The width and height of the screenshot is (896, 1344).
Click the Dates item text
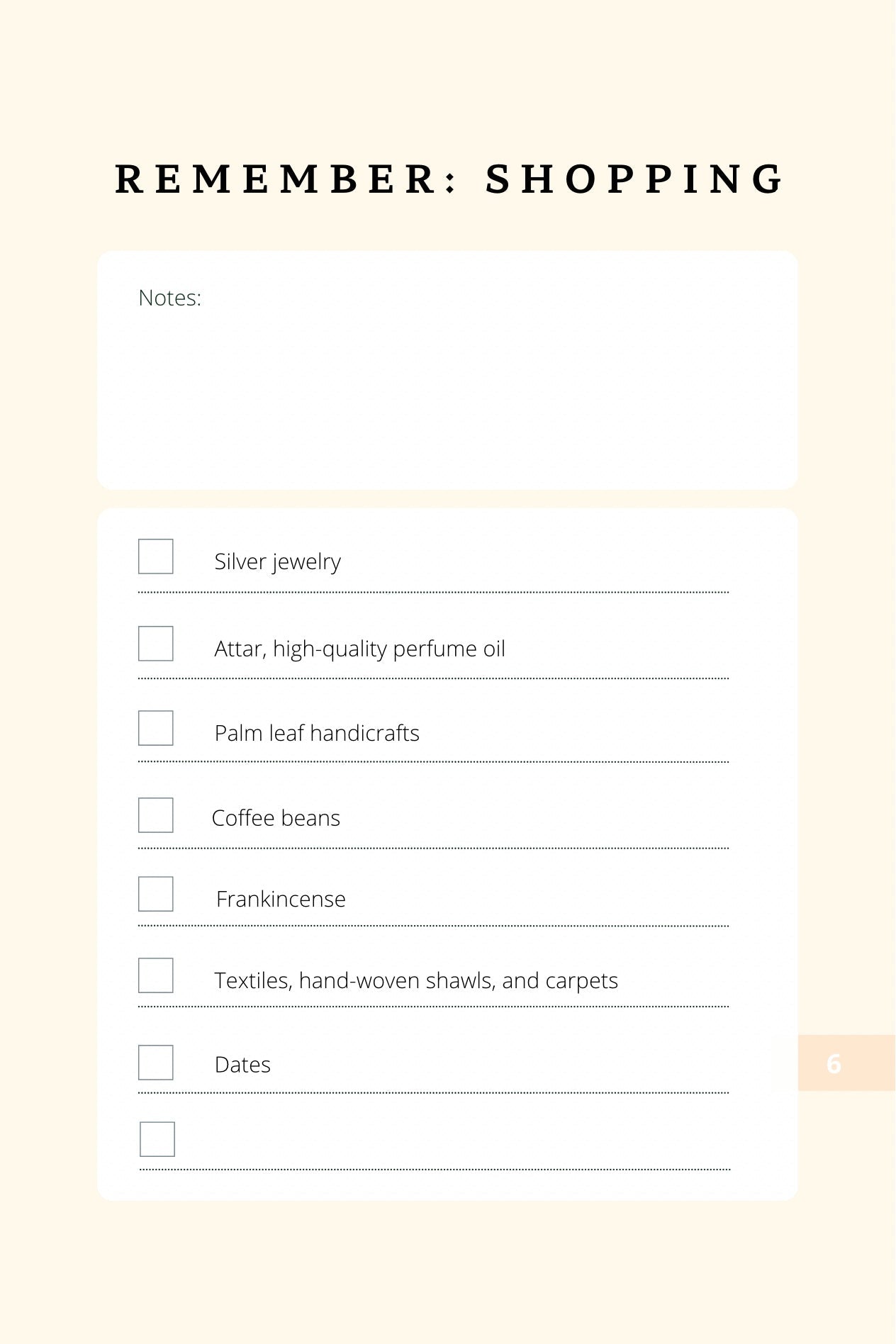pos(242,1065)
